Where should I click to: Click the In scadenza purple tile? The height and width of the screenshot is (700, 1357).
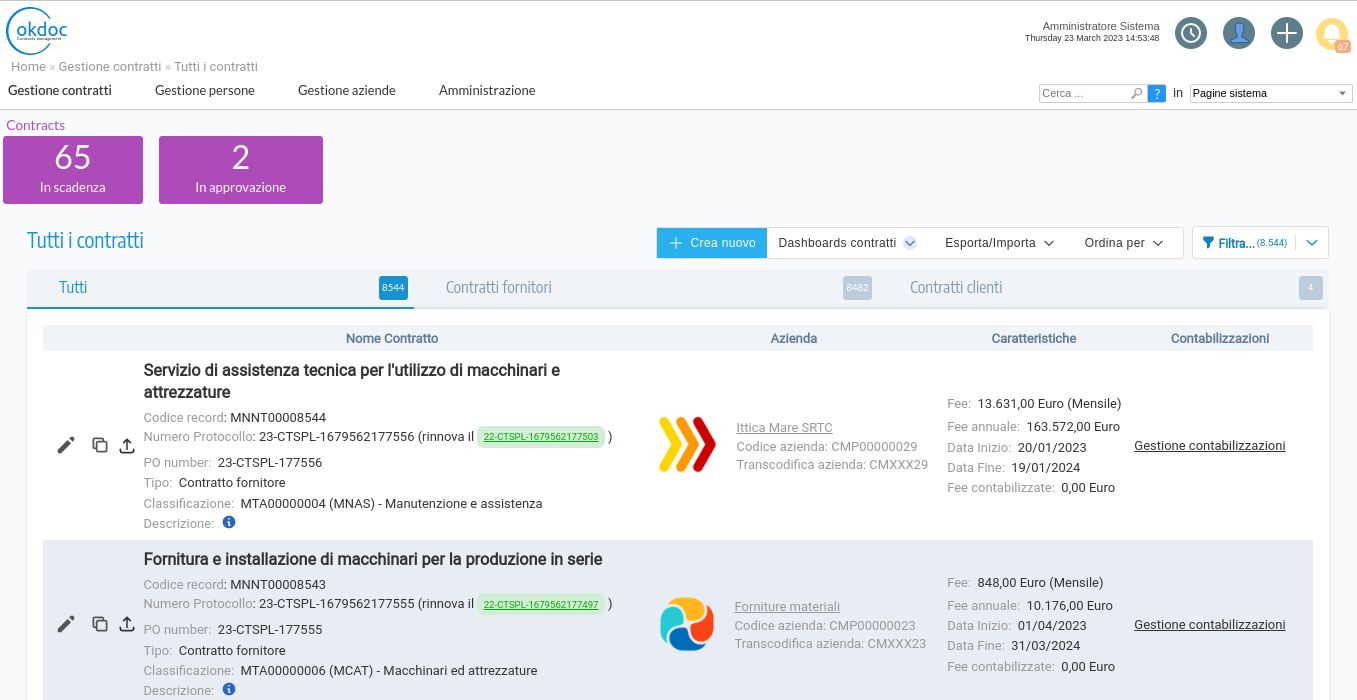click(x=73, y=169)
